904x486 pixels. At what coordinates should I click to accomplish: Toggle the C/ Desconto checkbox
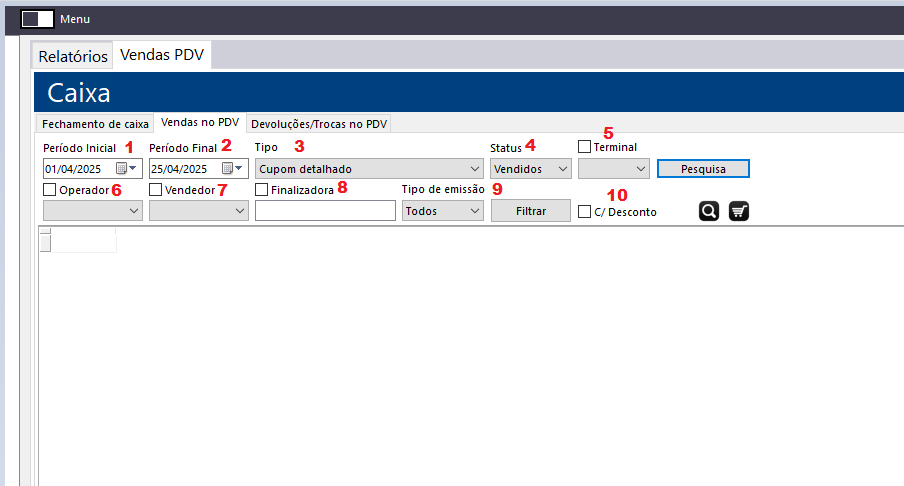pyautogui.click(x=585, y=211)
